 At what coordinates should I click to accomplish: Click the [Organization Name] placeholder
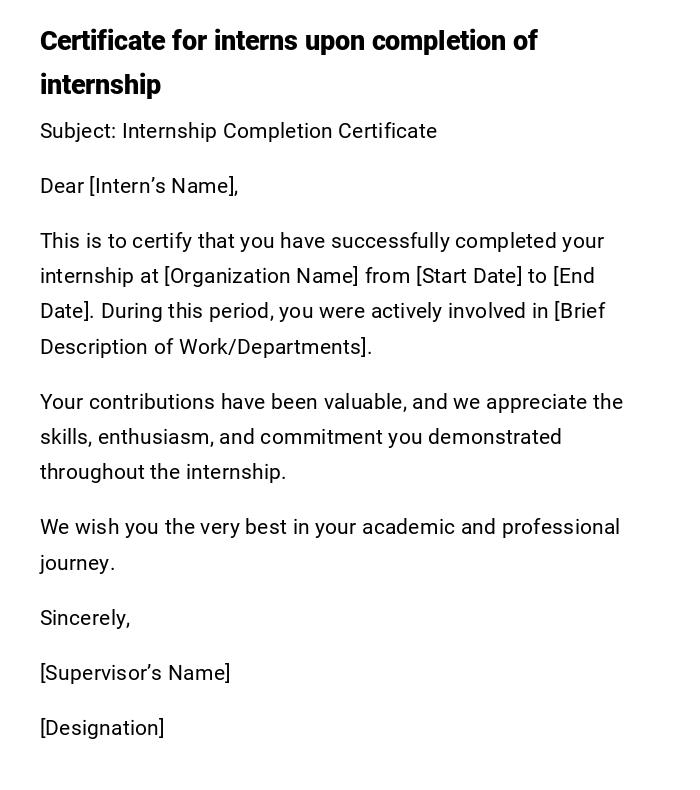tap(261, 276)
